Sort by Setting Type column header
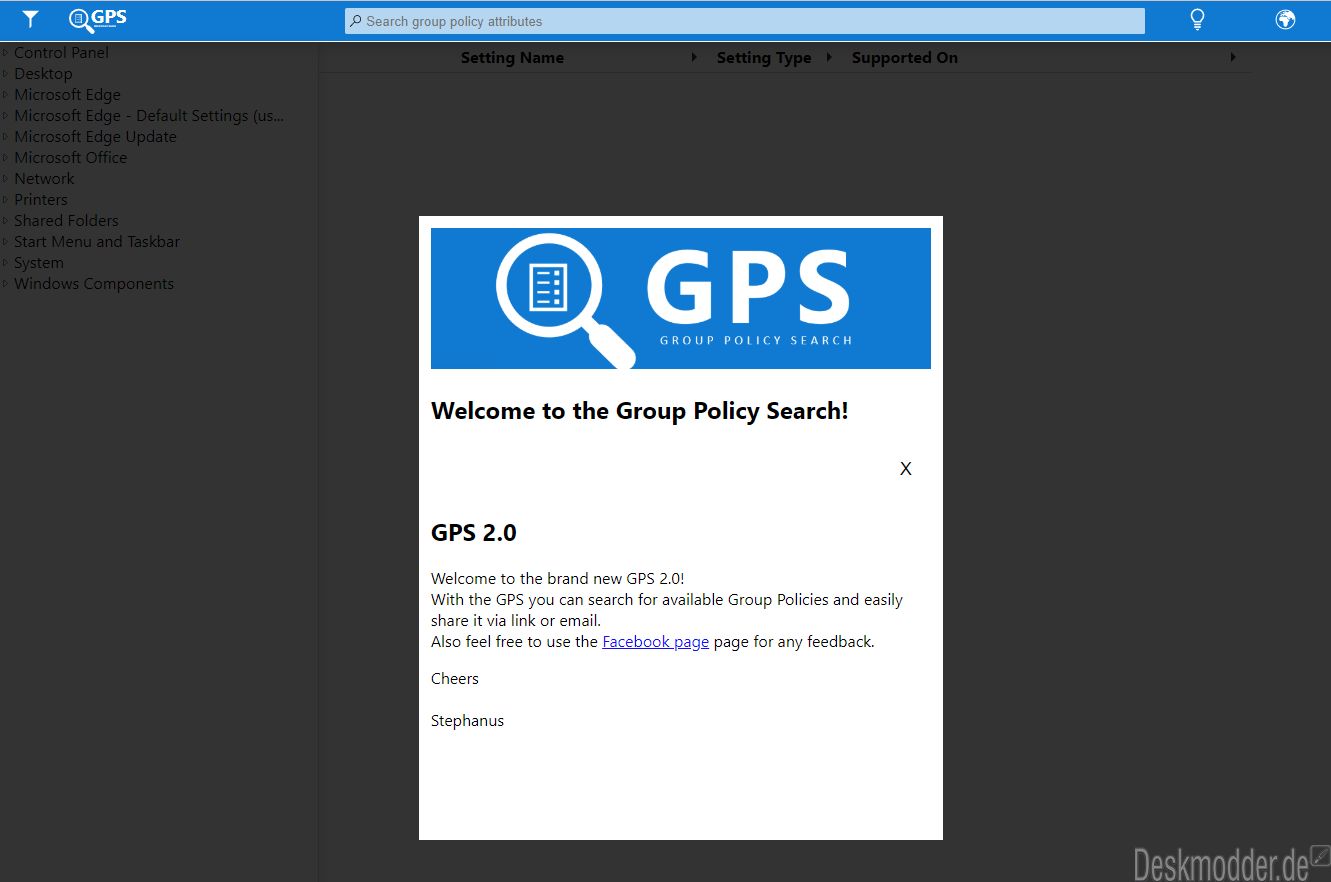 pos(764,58)
